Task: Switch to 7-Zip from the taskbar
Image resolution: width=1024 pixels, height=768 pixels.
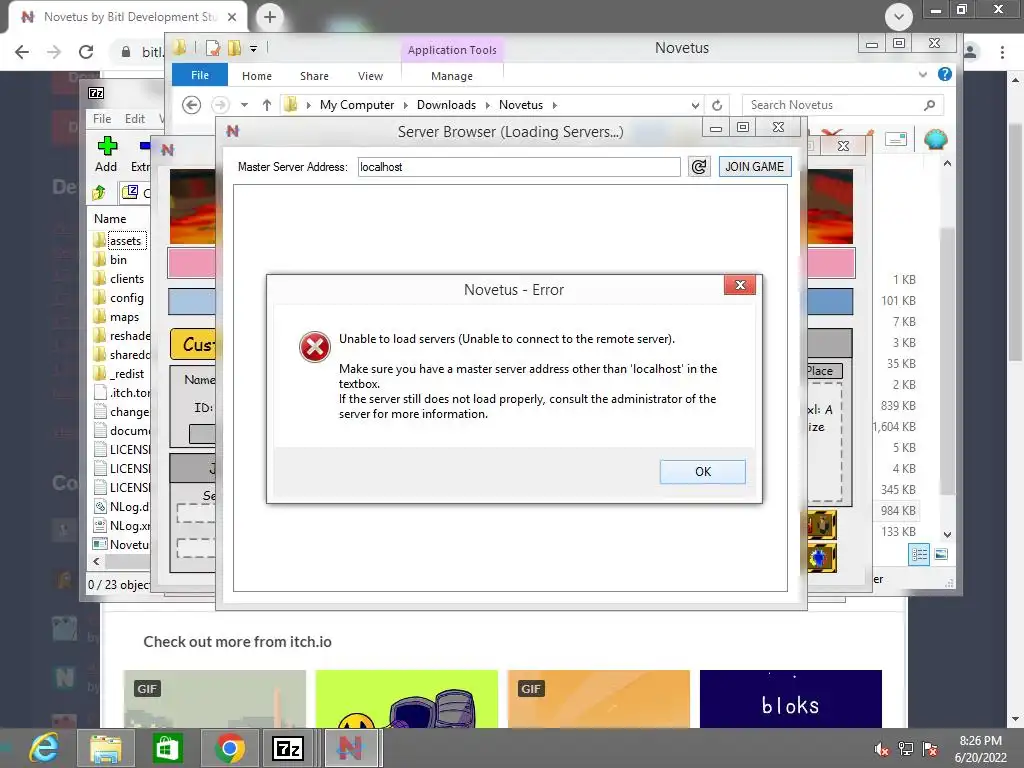Action: tap(289, 748)
